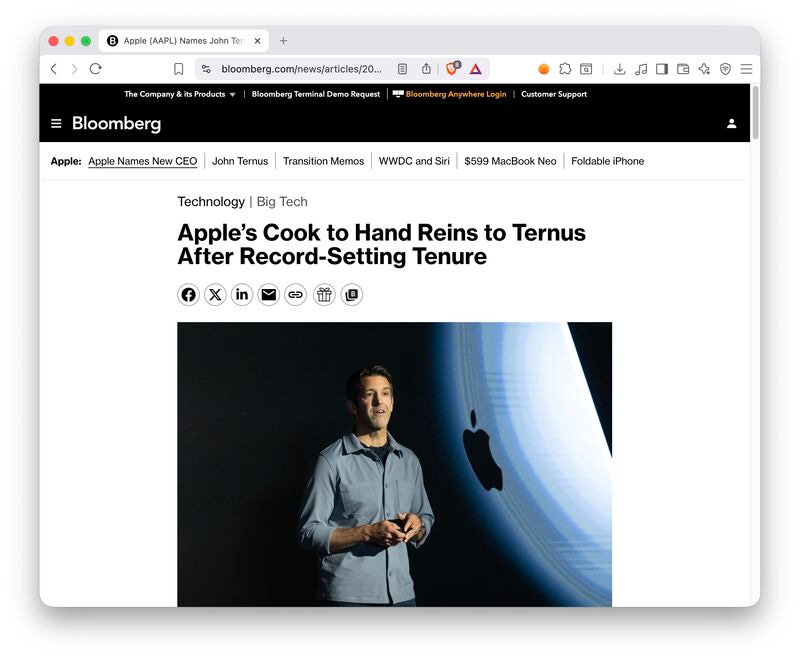800x659 pixels.
Task: Click the Bloomberg logo
Action: point(116,124)
